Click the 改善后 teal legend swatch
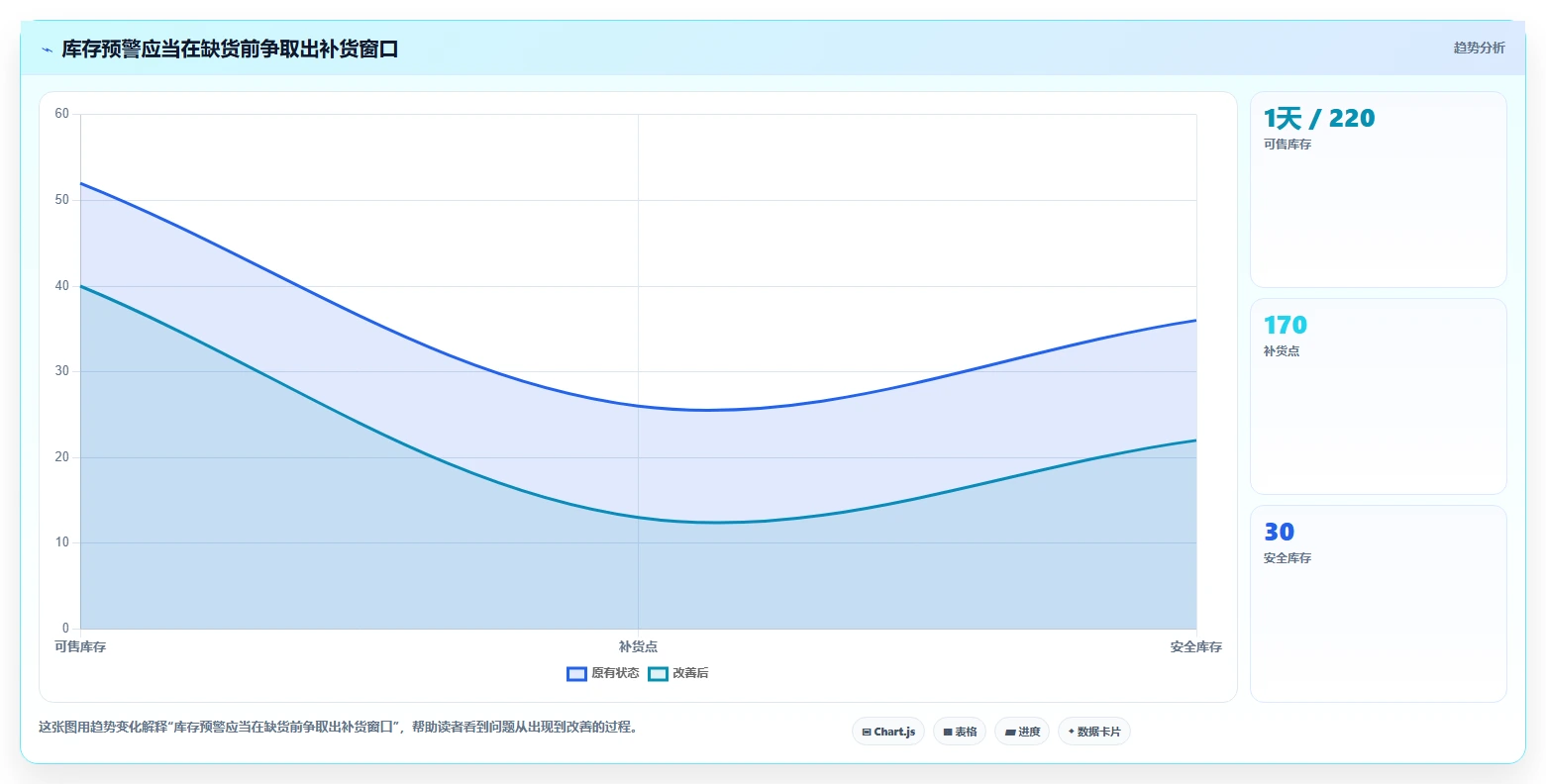This screenshot has height=784, width=1546. click(659, 674)
